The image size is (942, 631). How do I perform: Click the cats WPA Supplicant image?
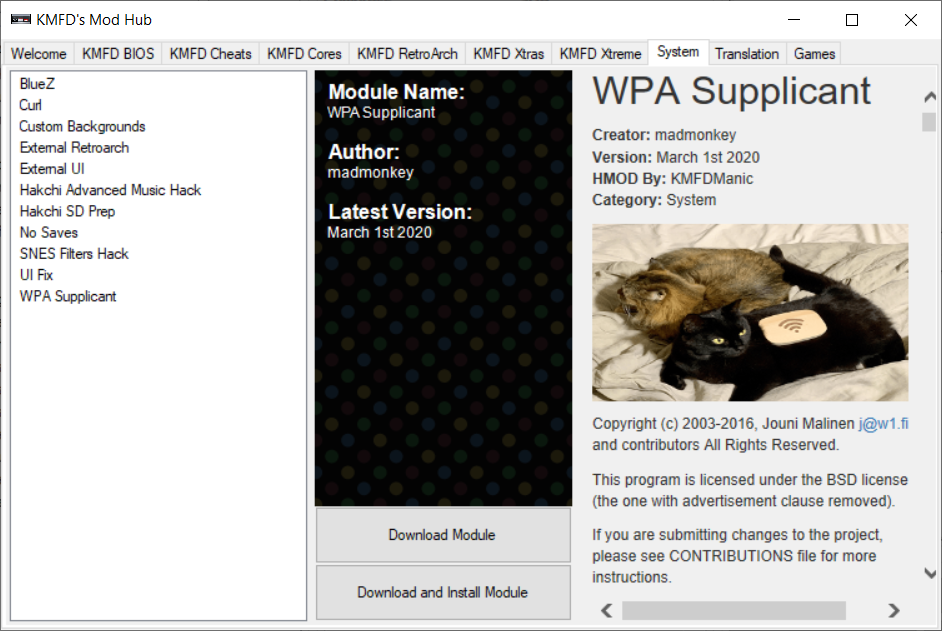click(750, 312)
